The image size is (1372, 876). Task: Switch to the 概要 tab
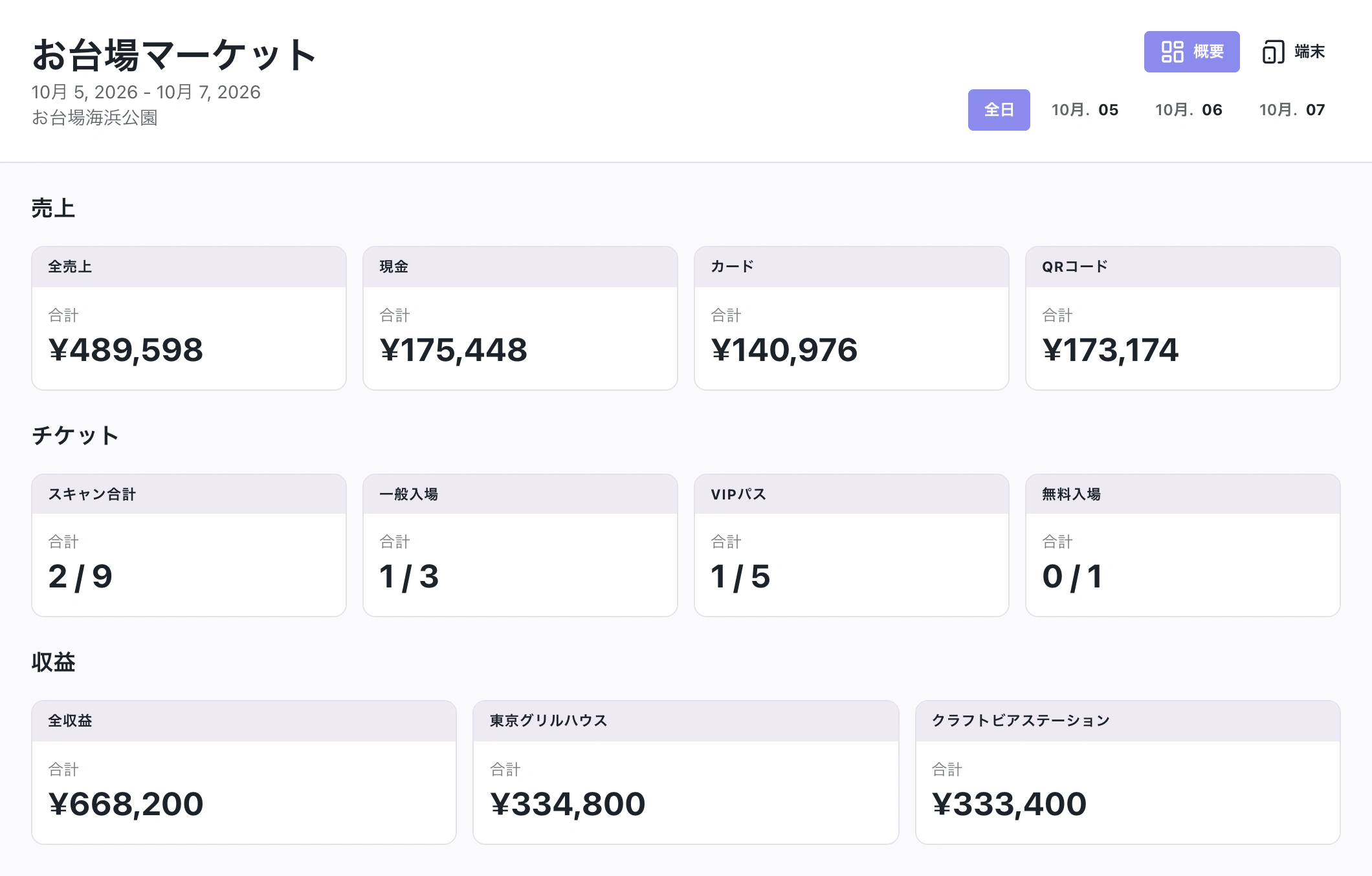point(1191,52)
